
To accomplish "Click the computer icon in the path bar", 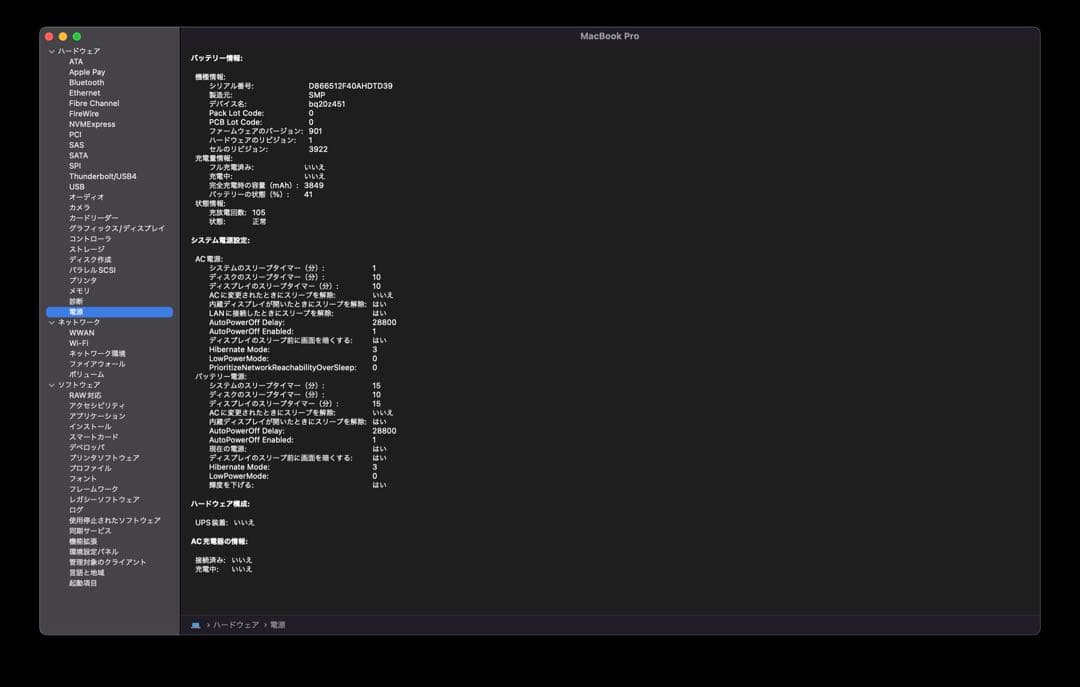I will click(196, 625).
